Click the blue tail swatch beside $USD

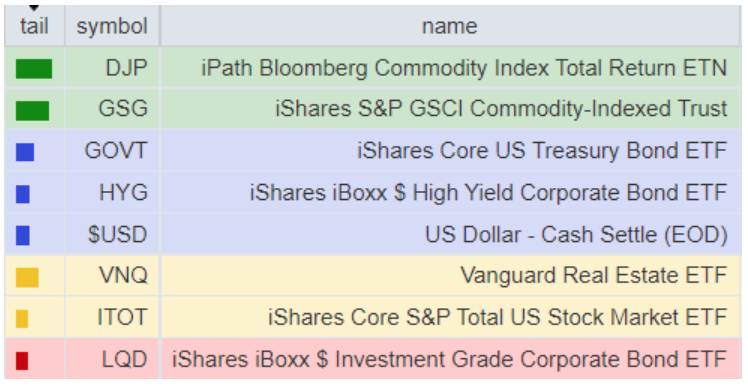[23, 236]
